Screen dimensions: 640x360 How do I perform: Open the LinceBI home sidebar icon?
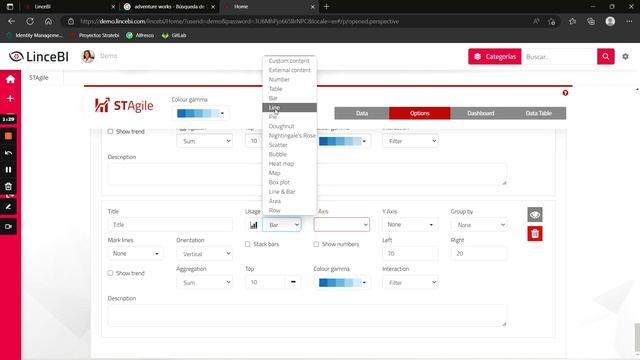point(10,79)
